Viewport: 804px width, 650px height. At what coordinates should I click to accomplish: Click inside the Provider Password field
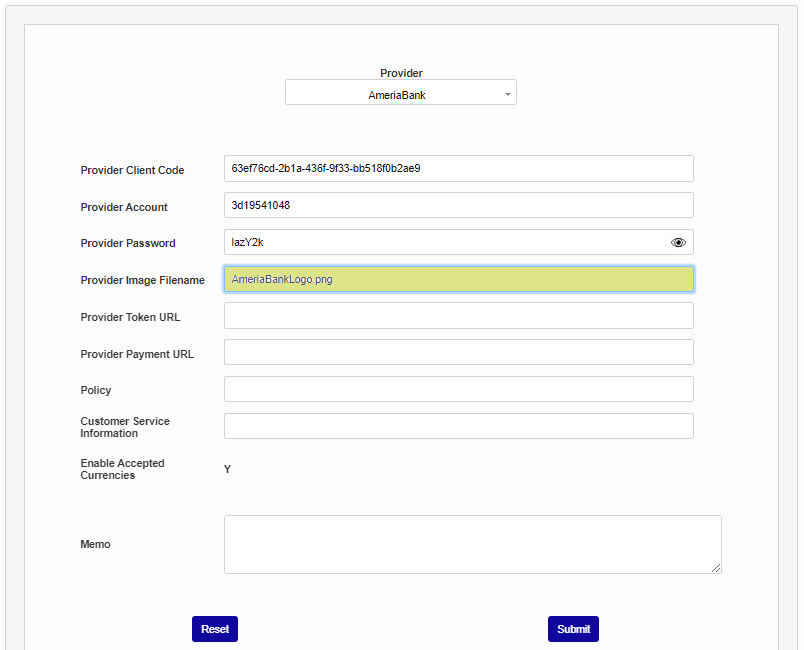click(x=445, y=242)
